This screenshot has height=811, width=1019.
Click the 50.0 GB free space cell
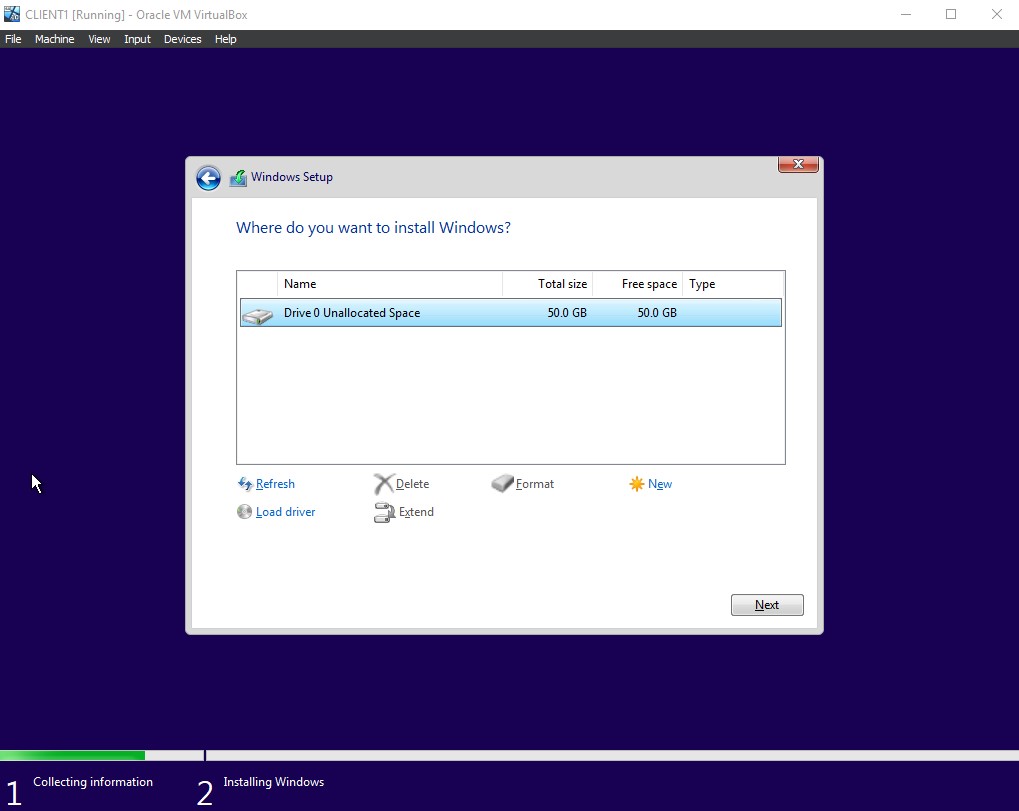click(x=657, y=313)
